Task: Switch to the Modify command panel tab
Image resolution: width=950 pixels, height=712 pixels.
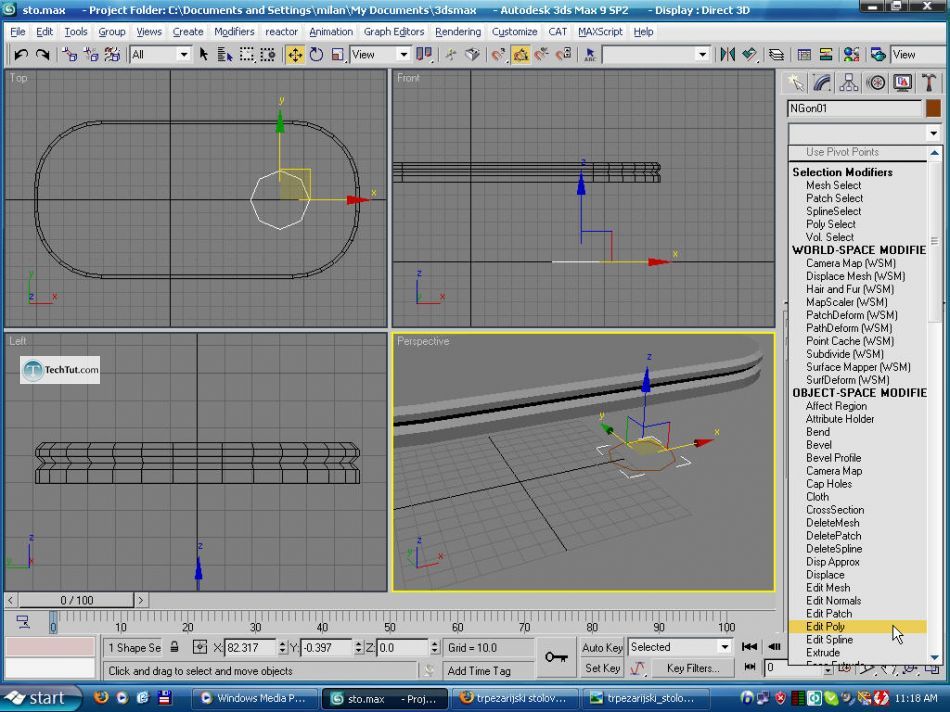Action: point(822,82)
